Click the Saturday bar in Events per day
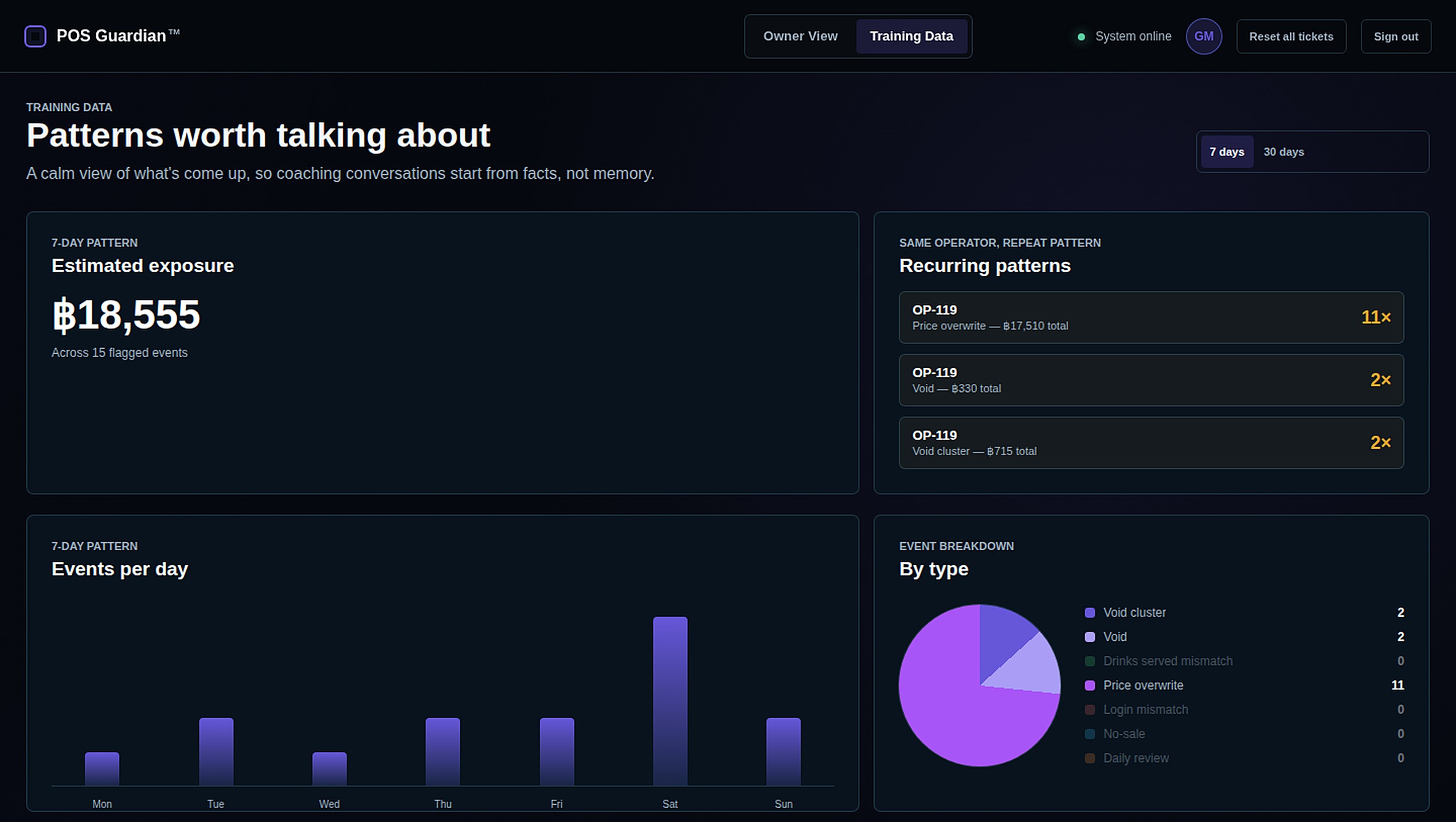This screenshot has width=1456, height=822. pos(670,701)
